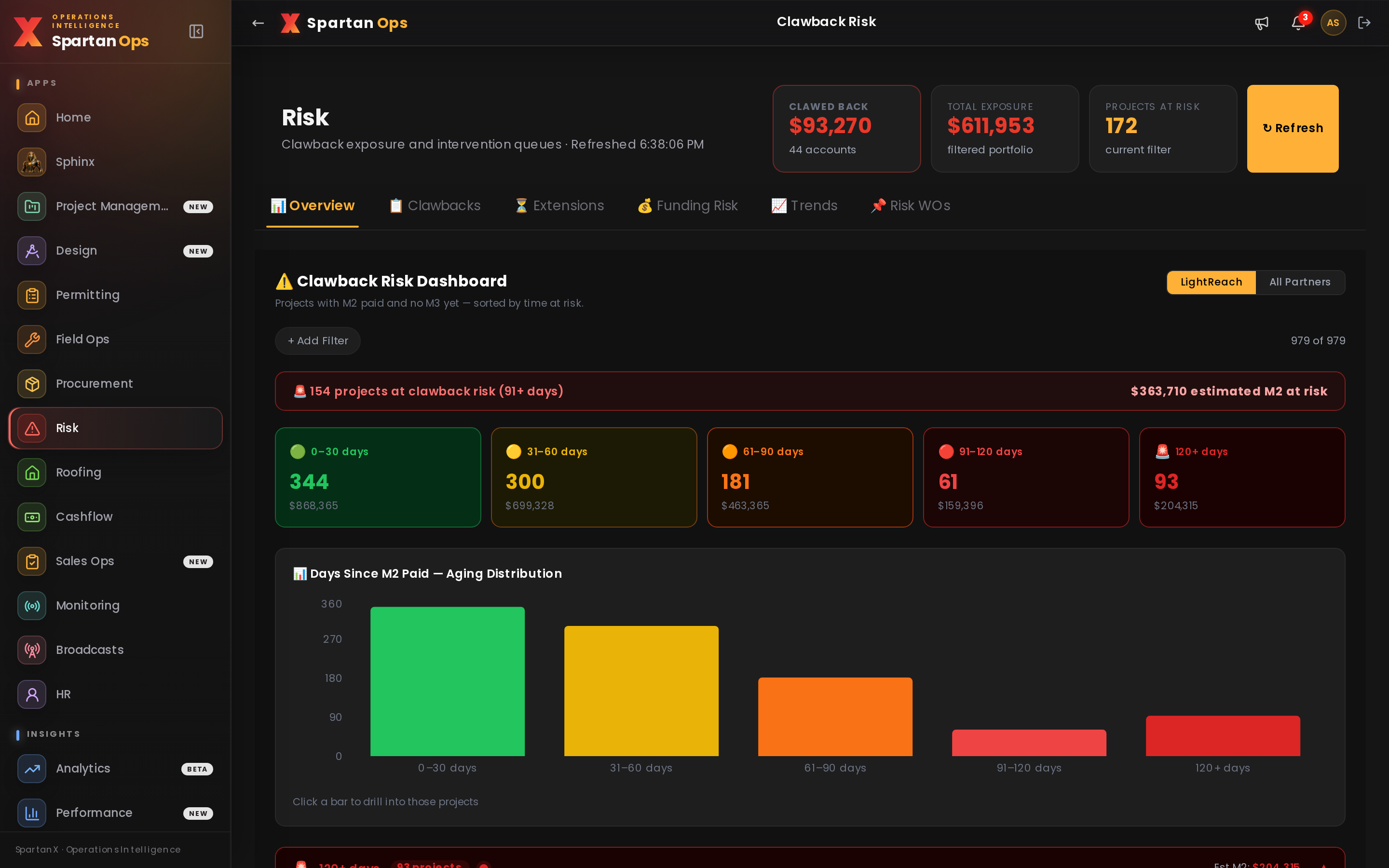Image resolution: width=1389 pixels, height=868 pixels.
Task: Open the Risk WOs tab
Action: click(x=910, y=205)
